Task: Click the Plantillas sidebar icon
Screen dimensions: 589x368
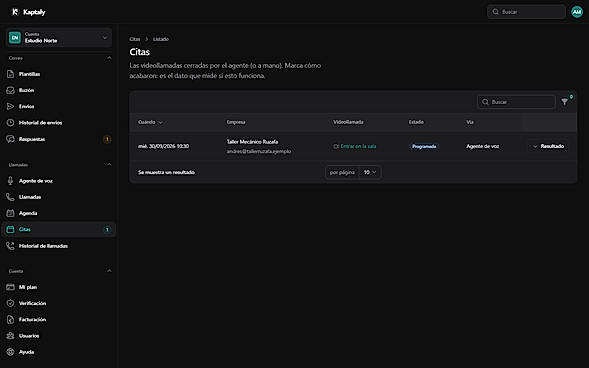Action: [x=11, y=74]
